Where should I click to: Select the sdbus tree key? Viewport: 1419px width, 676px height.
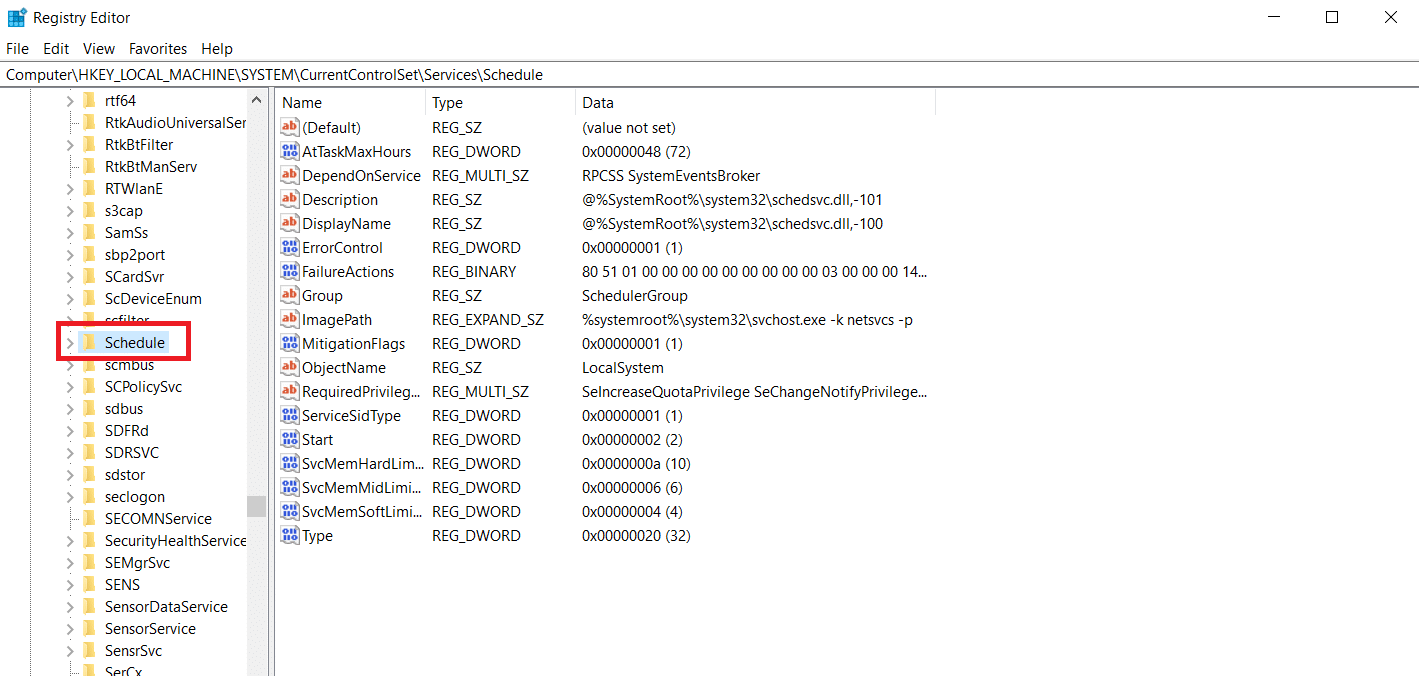[x=124, y=409]
